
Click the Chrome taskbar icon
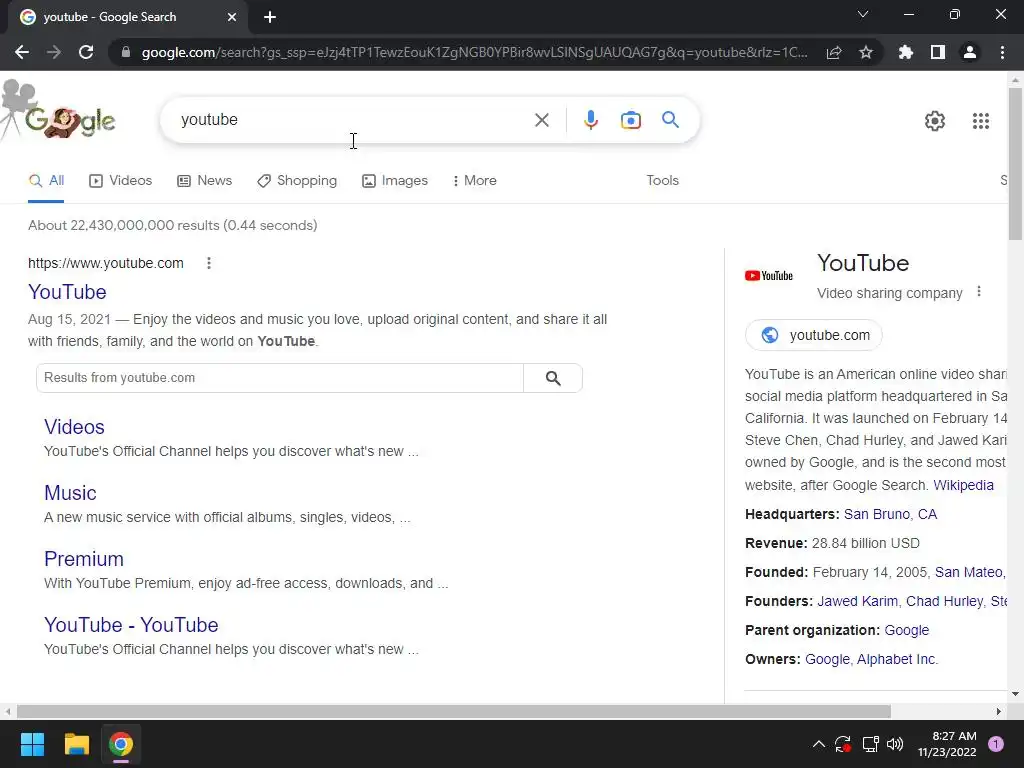(x=121, y=744)
